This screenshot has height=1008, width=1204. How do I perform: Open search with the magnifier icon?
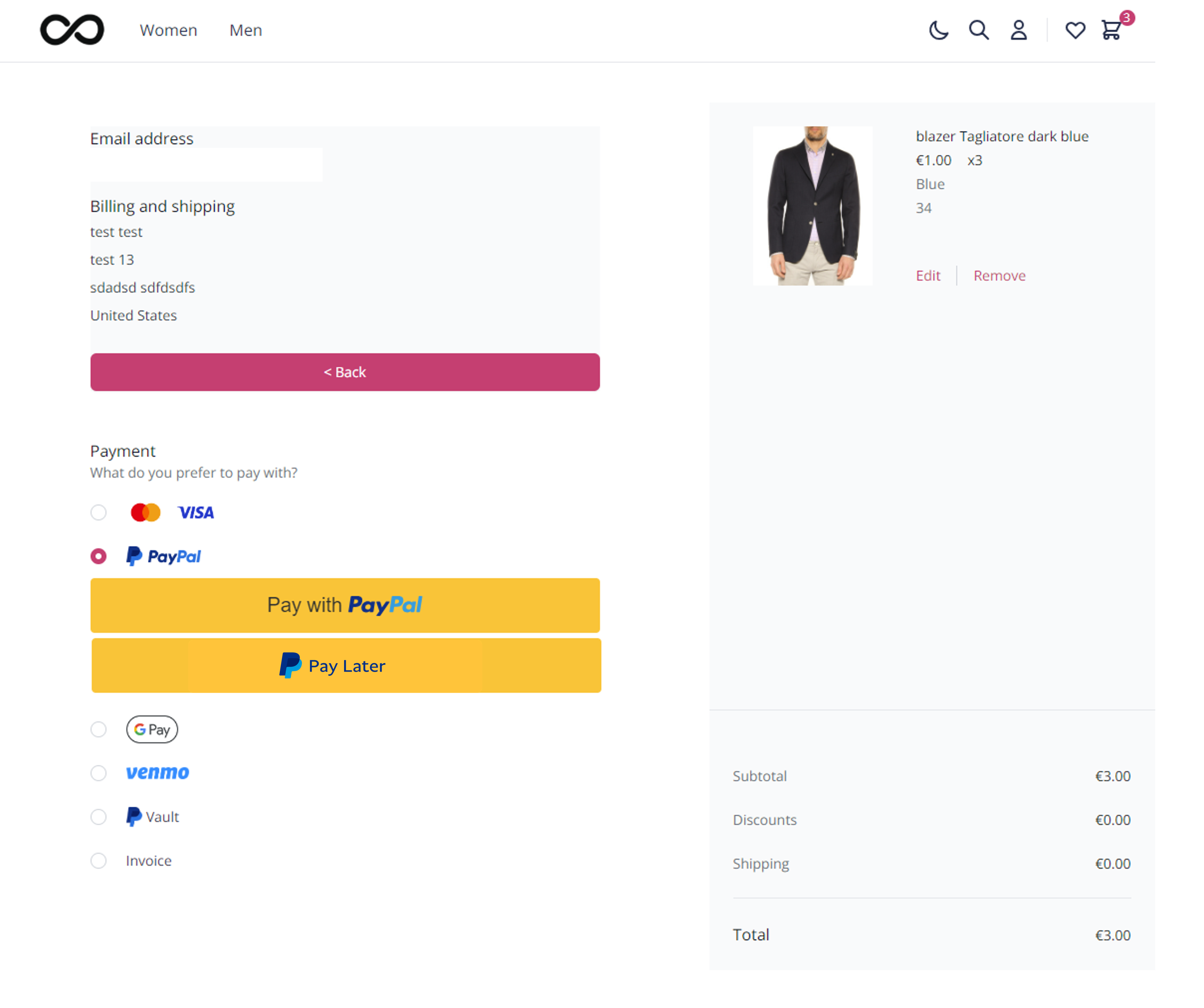[x=979, y=30]
